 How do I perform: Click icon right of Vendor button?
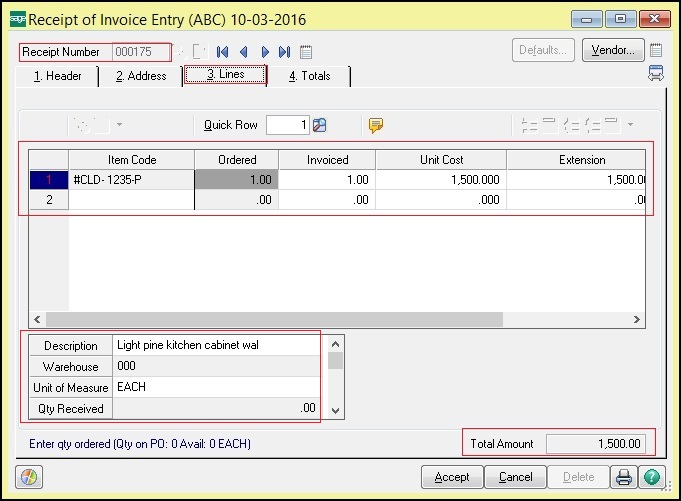656,50
